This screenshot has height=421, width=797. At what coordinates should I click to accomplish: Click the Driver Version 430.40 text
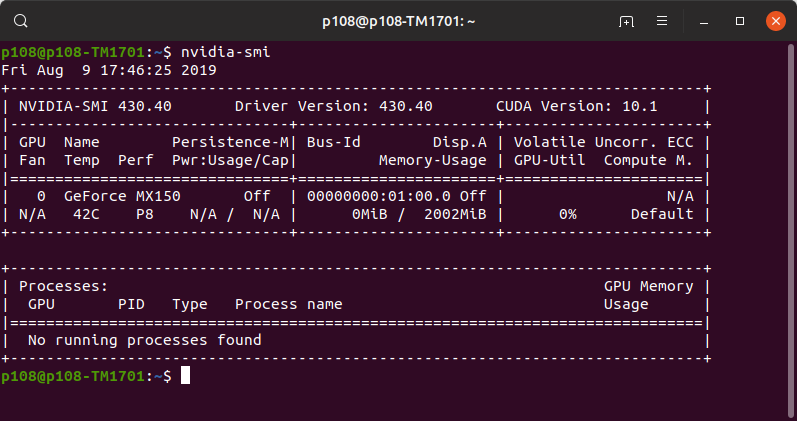(x=333, y=106)
